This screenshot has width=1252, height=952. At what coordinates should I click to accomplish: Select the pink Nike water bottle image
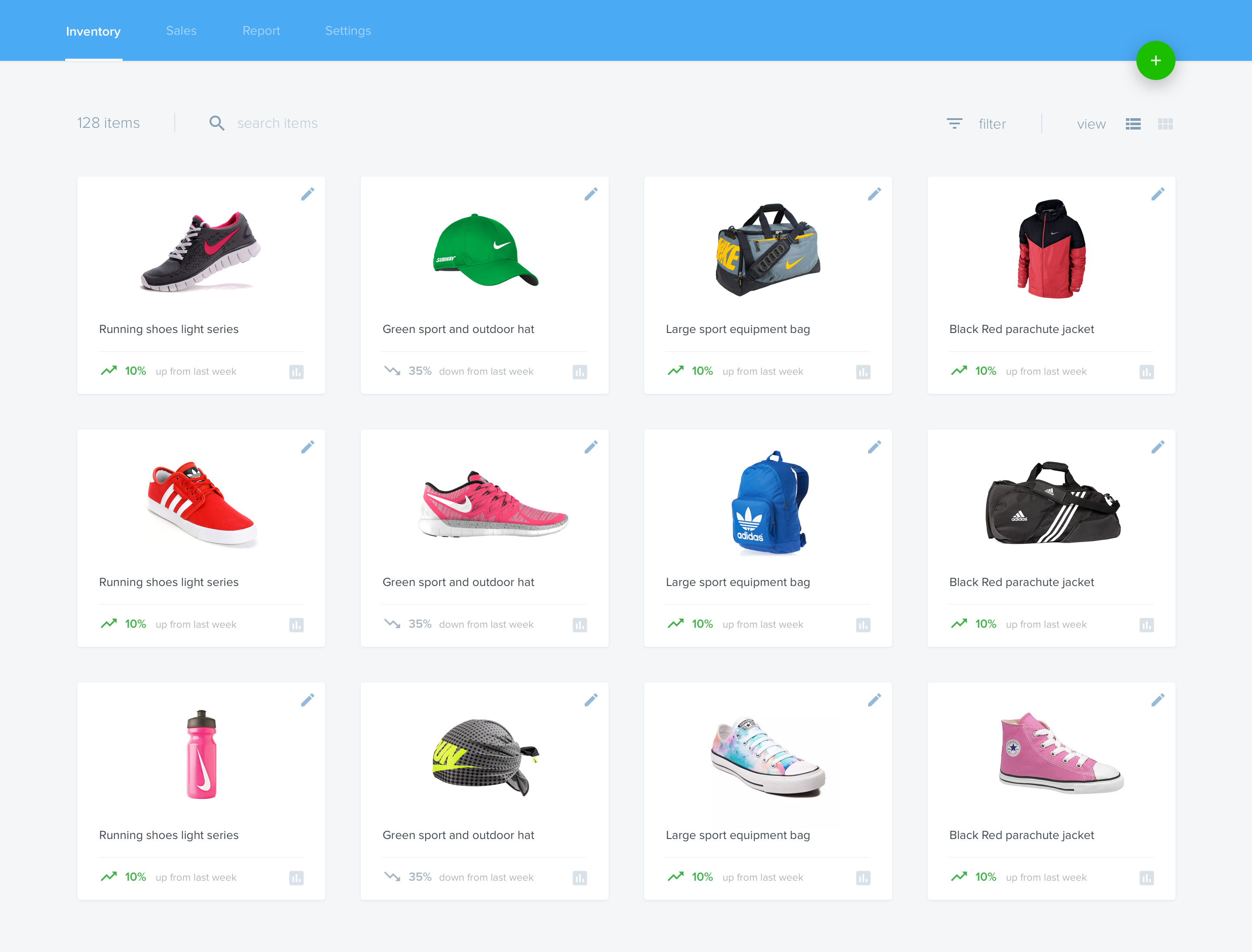click(202, 754)
